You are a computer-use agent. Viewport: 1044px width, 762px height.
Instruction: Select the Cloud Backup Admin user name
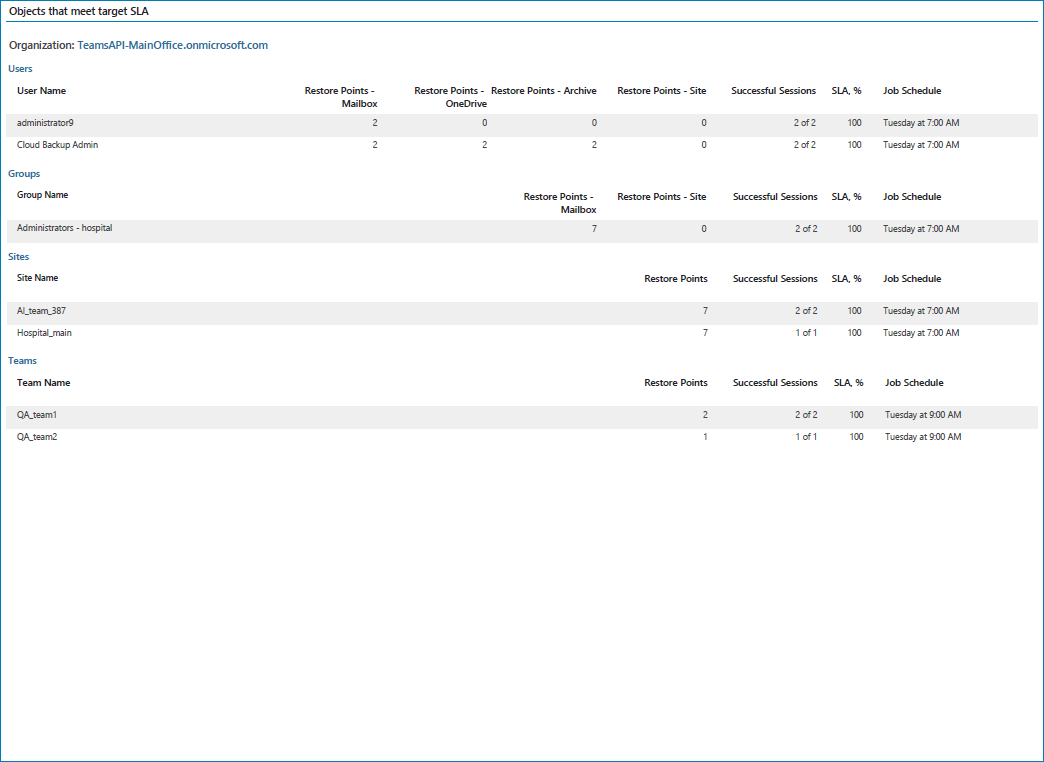57,145
